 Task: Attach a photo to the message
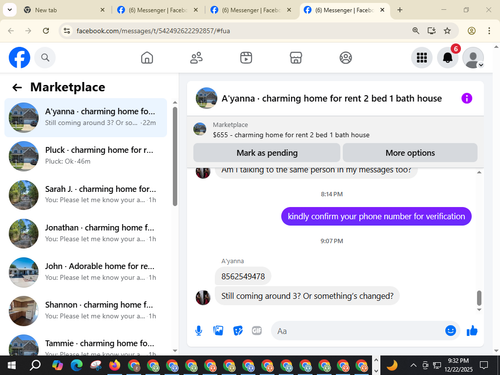[218, 331]
